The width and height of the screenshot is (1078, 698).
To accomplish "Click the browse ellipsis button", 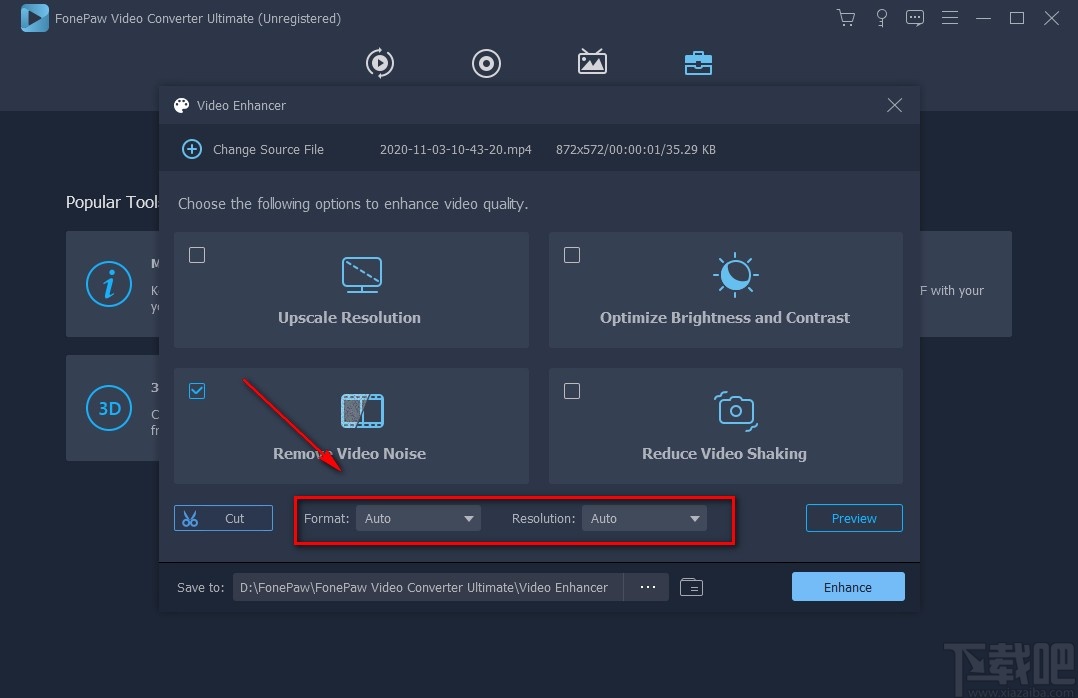I will click(647, 587).
